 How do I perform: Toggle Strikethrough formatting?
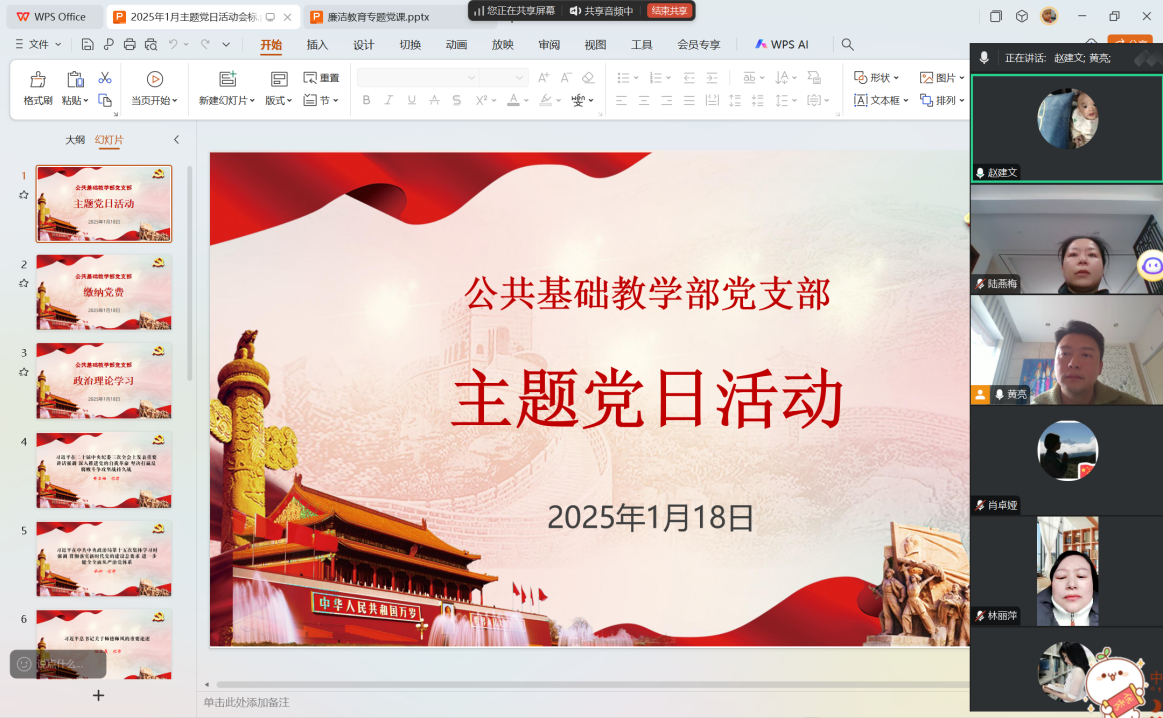point(435,100)
